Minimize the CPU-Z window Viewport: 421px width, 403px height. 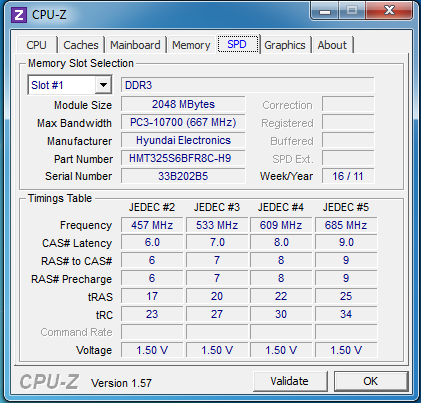tap(325, 11)
